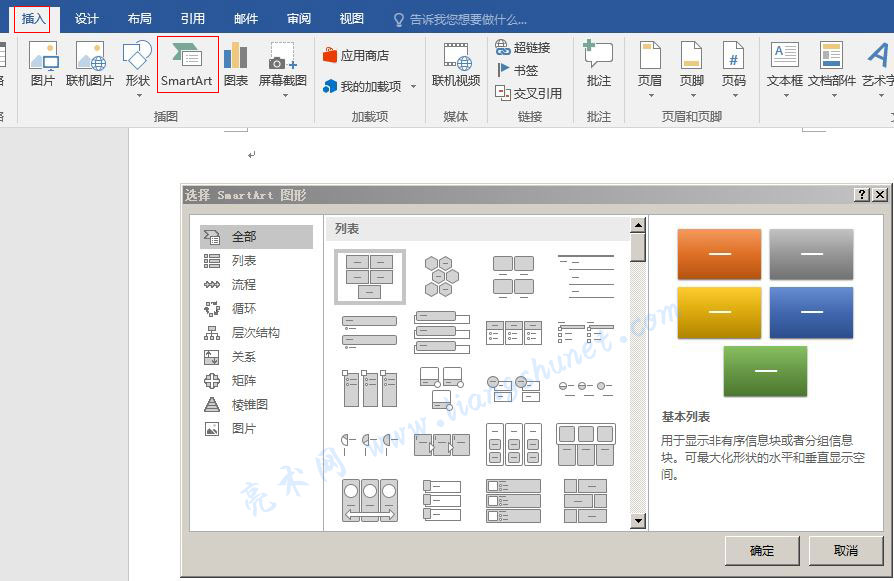894x581 pixels.
Task: Choose the segmented lines list layout in second row
Action: tap(586, 332)
